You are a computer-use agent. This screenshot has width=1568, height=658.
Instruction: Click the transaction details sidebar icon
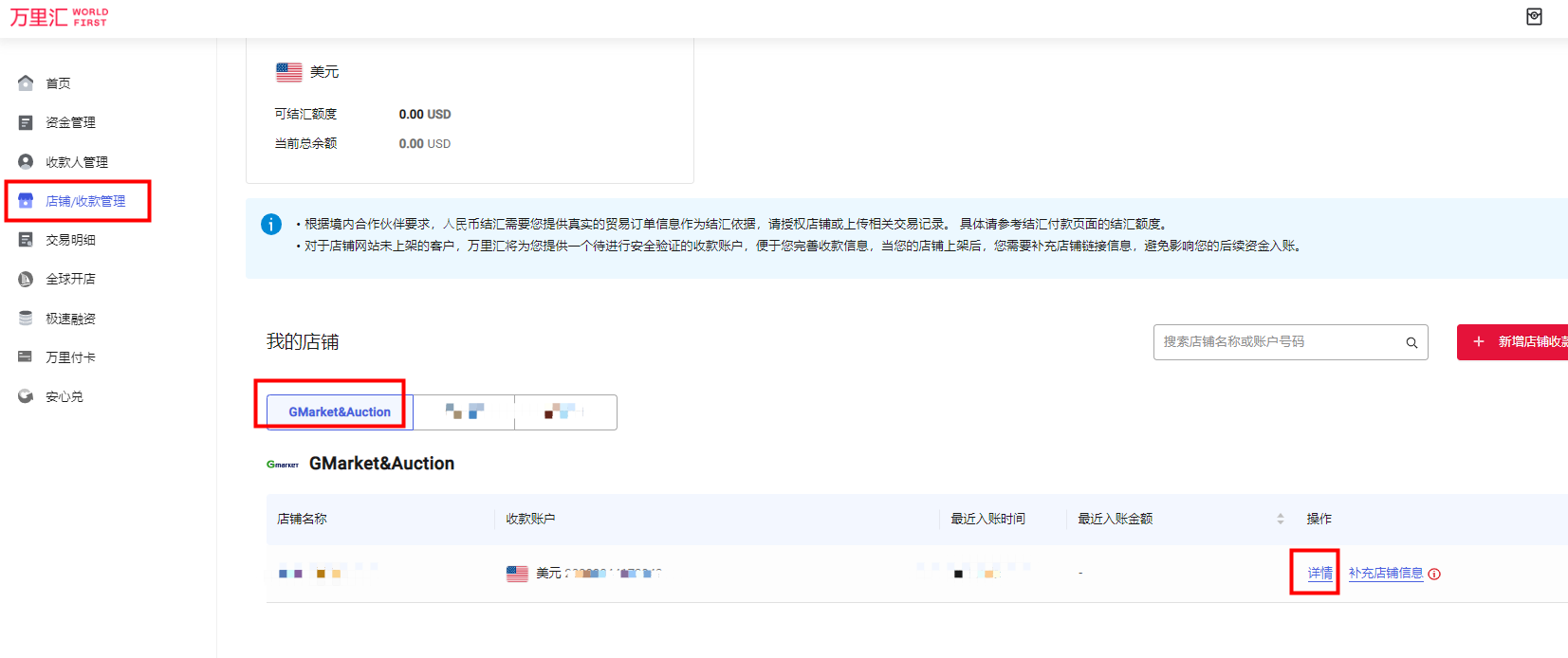26,240
